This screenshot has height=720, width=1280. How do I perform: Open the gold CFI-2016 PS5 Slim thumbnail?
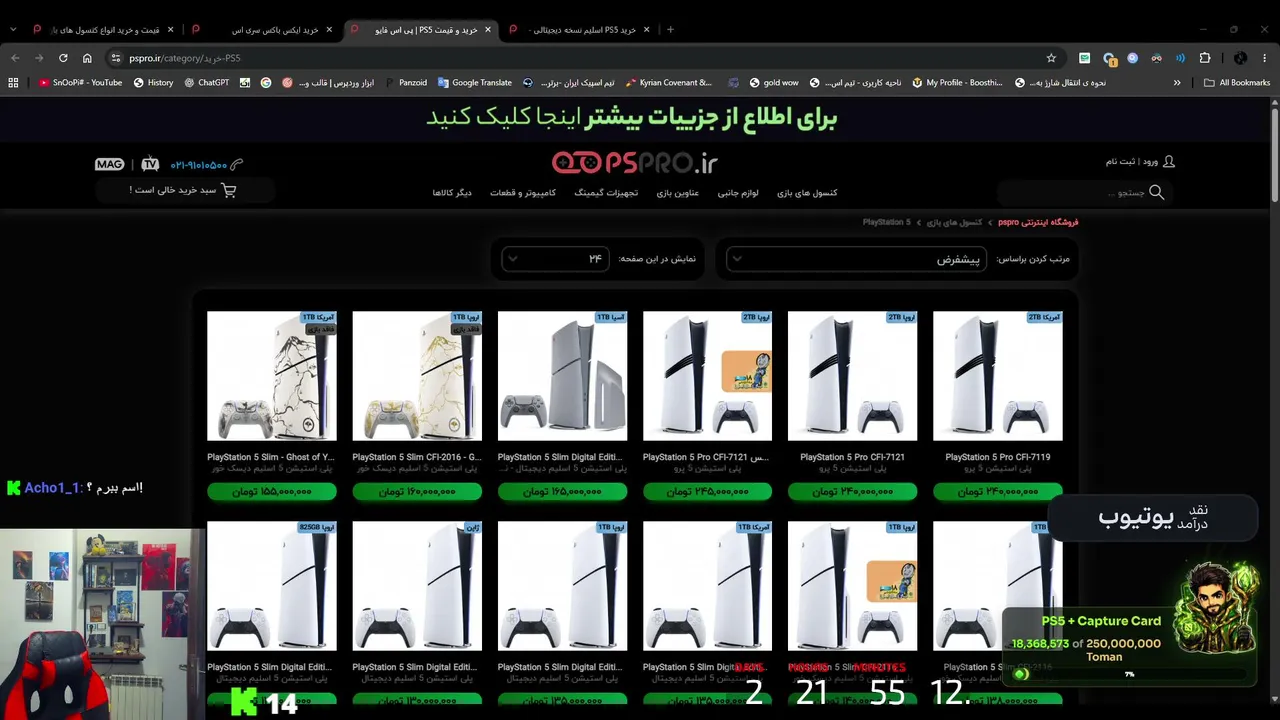pyautogui.click(x=417, y=376)
